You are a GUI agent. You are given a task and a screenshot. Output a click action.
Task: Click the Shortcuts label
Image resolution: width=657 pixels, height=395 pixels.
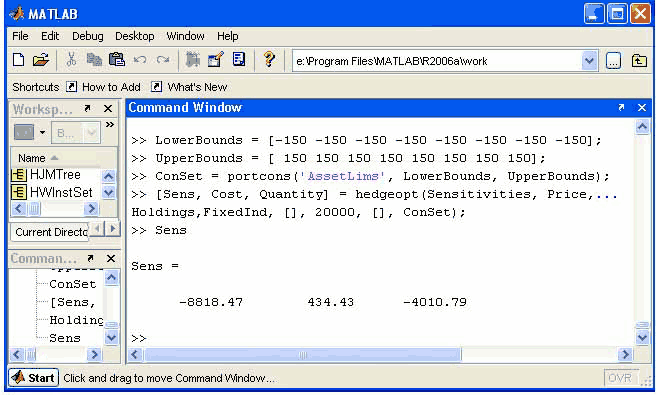36,87
